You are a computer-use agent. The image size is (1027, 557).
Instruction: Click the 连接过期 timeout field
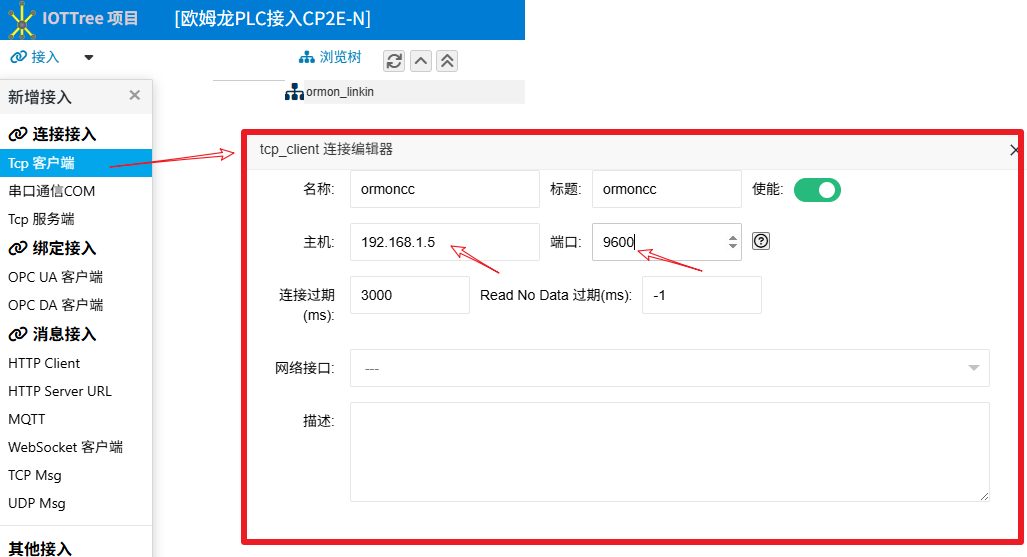pos(410,296)
